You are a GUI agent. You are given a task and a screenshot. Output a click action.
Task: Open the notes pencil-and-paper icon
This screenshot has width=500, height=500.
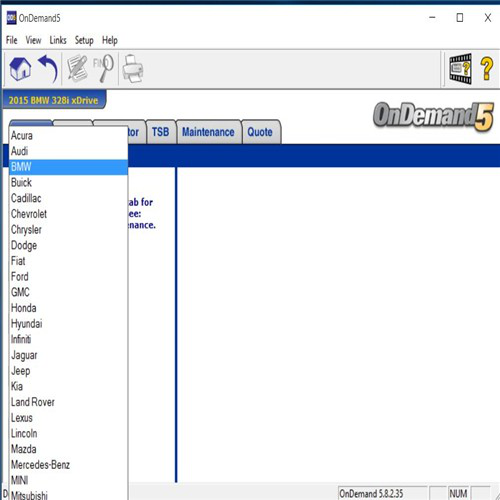click(77, 69)
